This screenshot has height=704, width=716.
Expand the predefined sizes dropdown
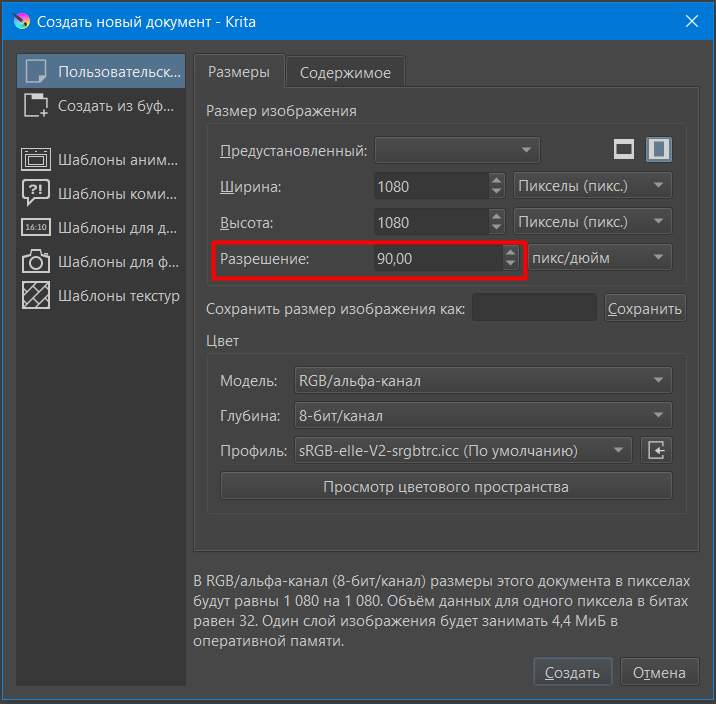tap(457, 151)
